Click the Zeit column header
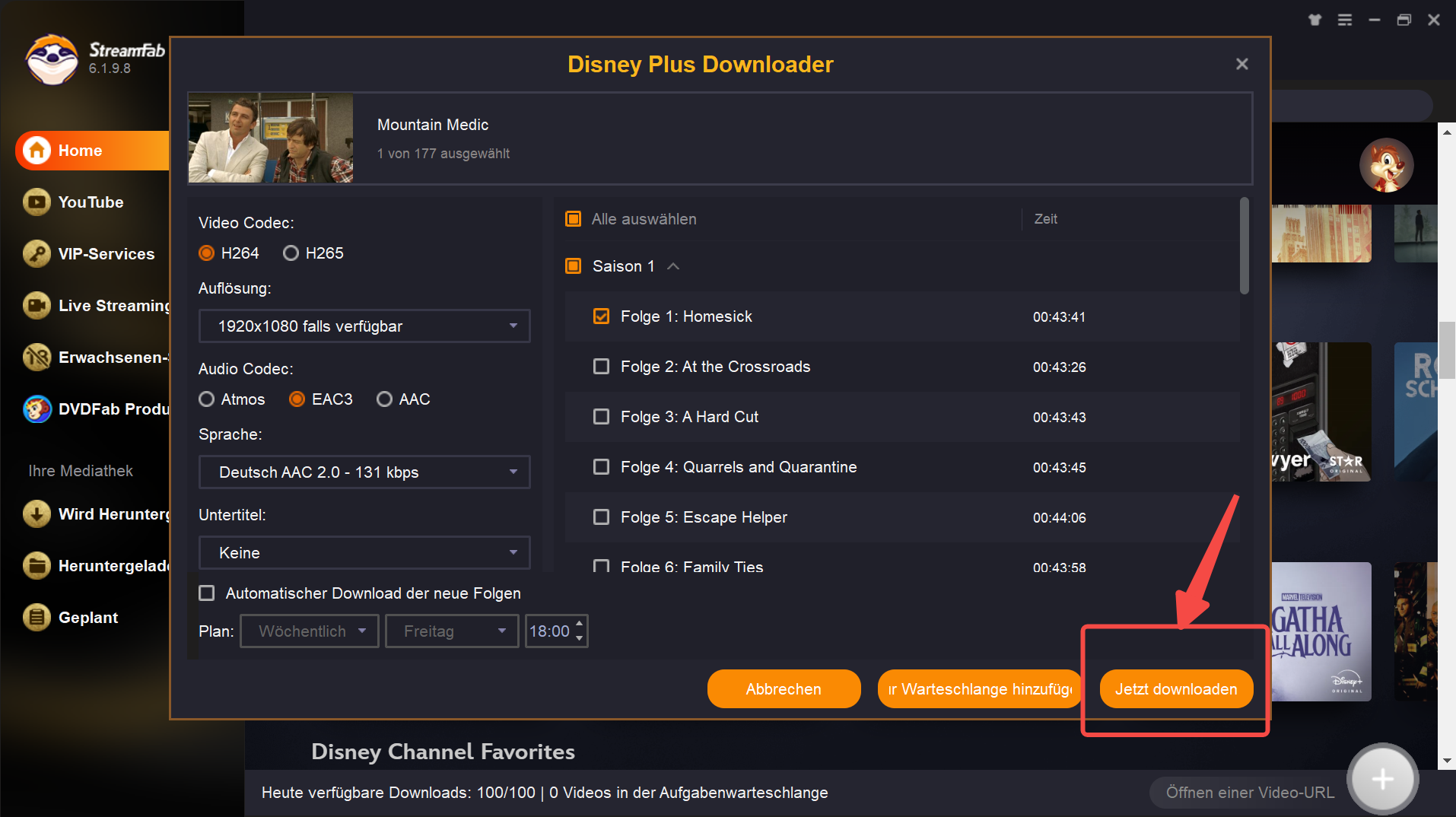1456x817 pixels. click(1045, 219)
